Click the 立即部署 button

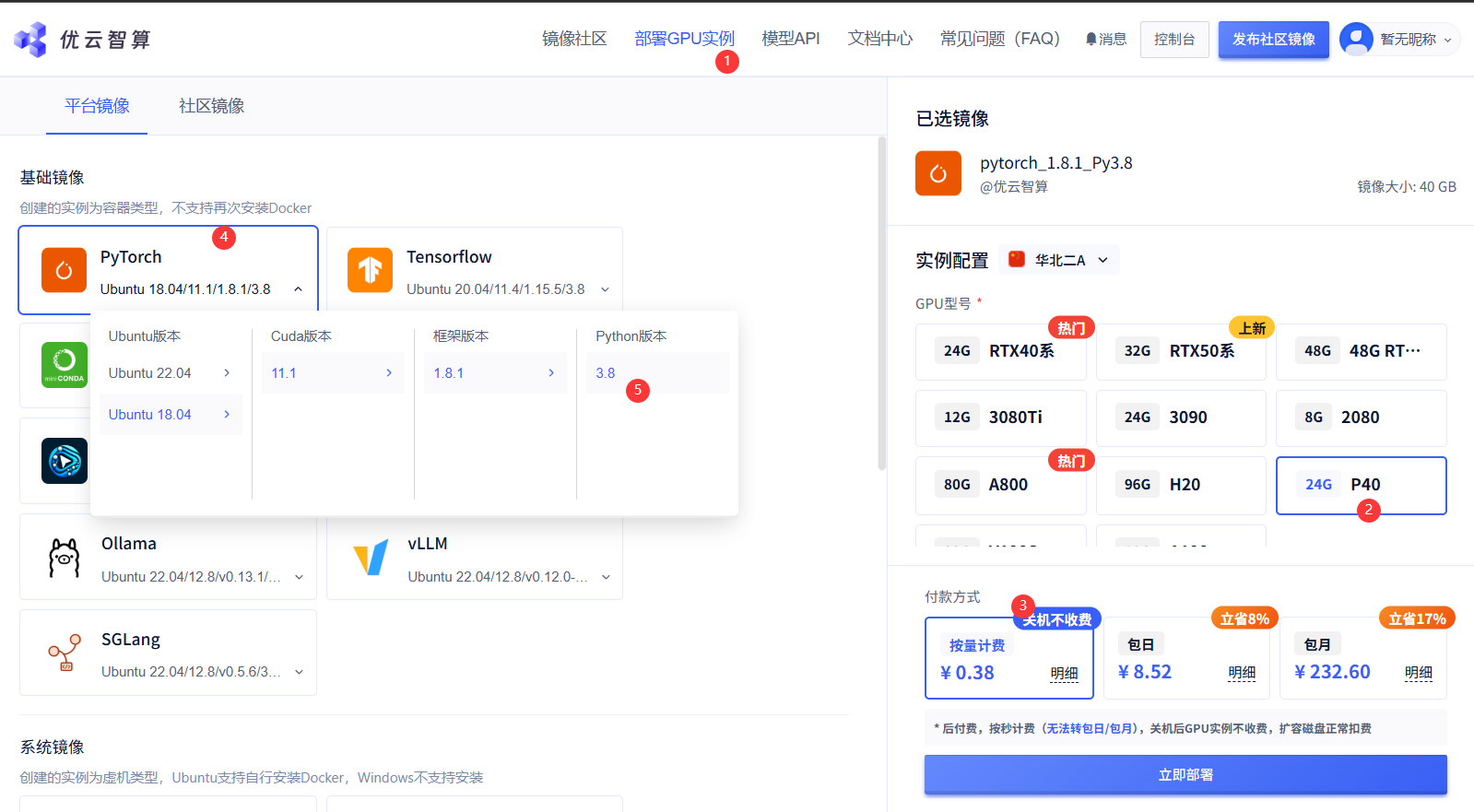pos(1185,775)
